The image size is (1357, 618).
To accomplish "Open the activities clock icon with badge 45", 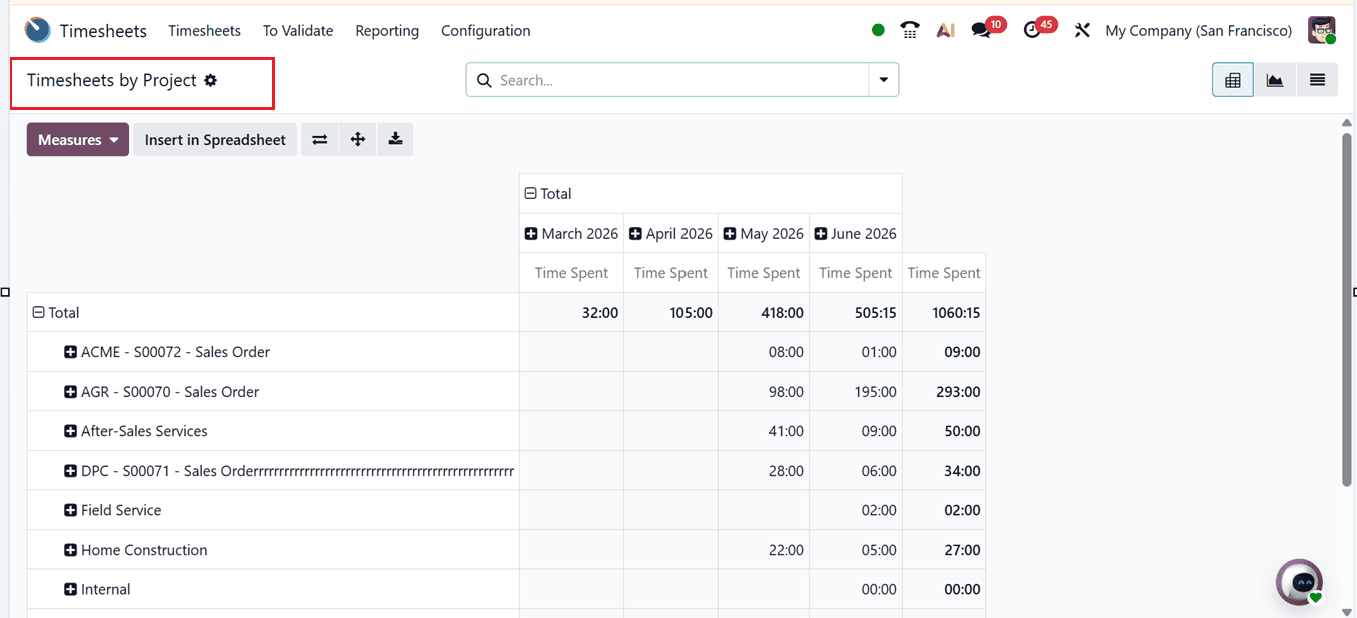I will pyautogui.click(x=1033, y=30).
